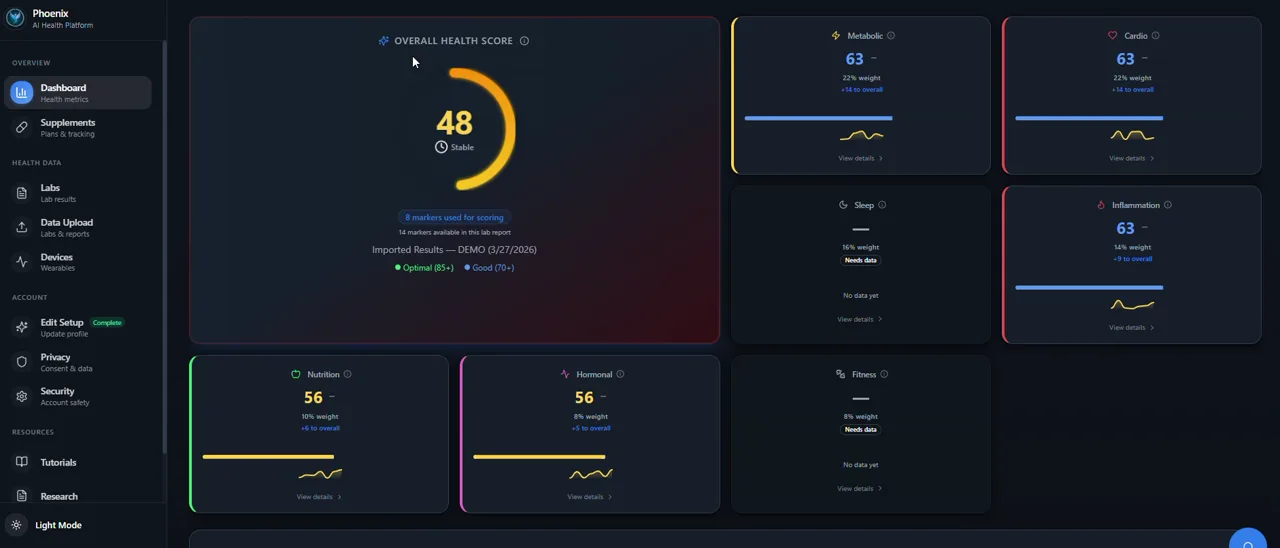Click the Security gear icon
Screen dimensions: 1280x548
(x=21, y=396)
